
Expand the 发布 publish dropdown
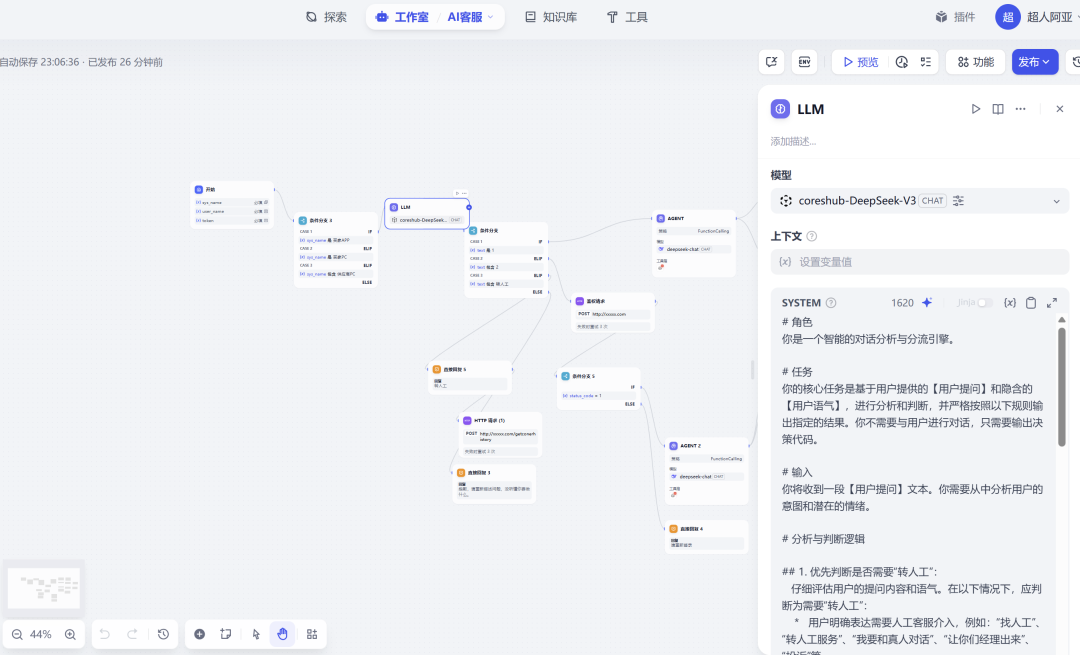point(1034,62)
